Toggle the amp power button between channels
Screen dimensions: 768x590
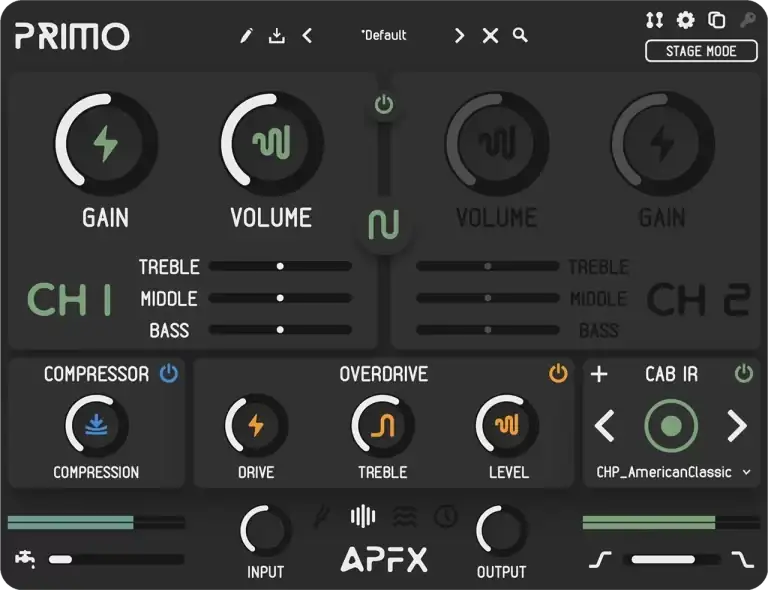tap(384, 104)
